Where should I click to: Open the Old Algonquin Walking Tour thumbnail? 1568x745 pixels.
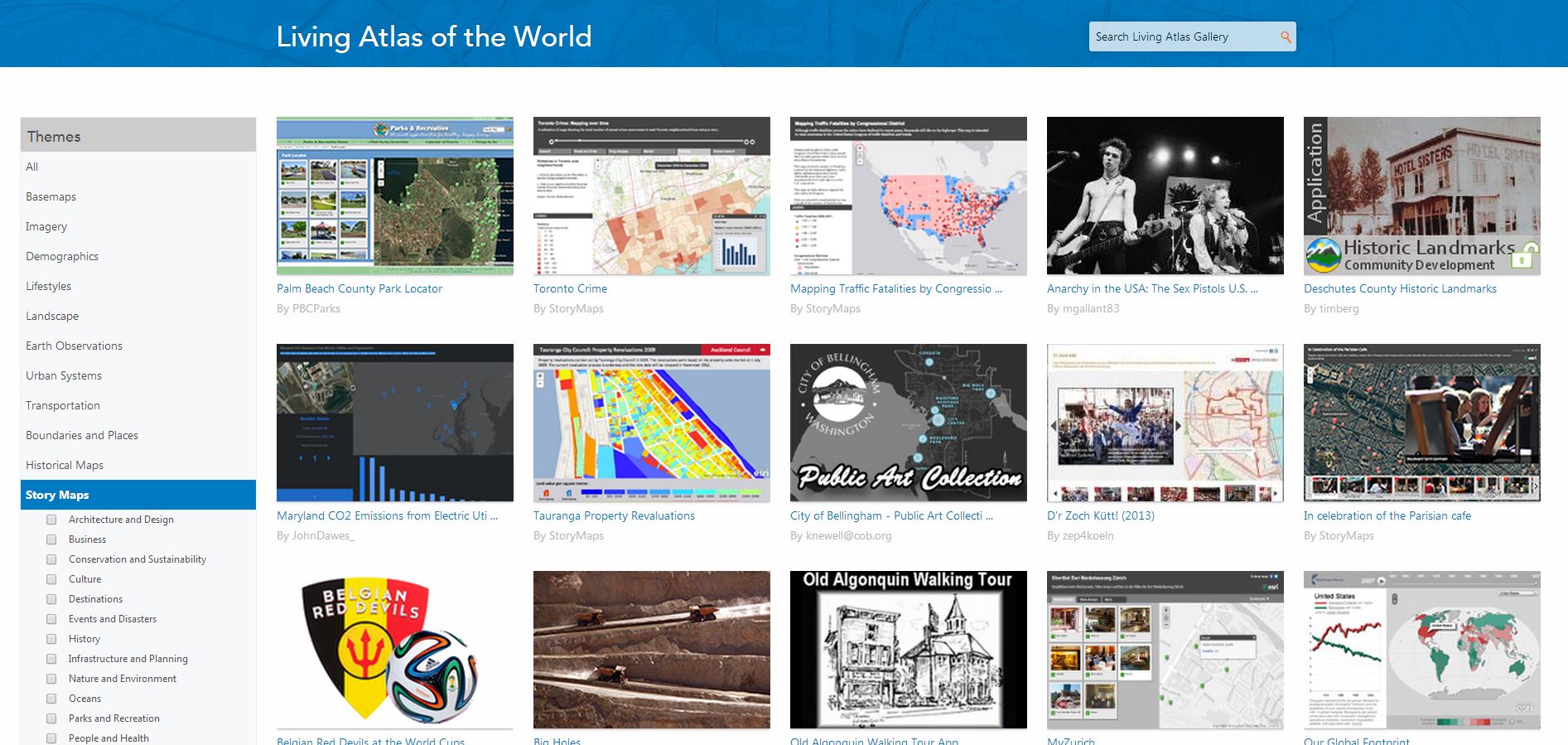coord(909,650)
